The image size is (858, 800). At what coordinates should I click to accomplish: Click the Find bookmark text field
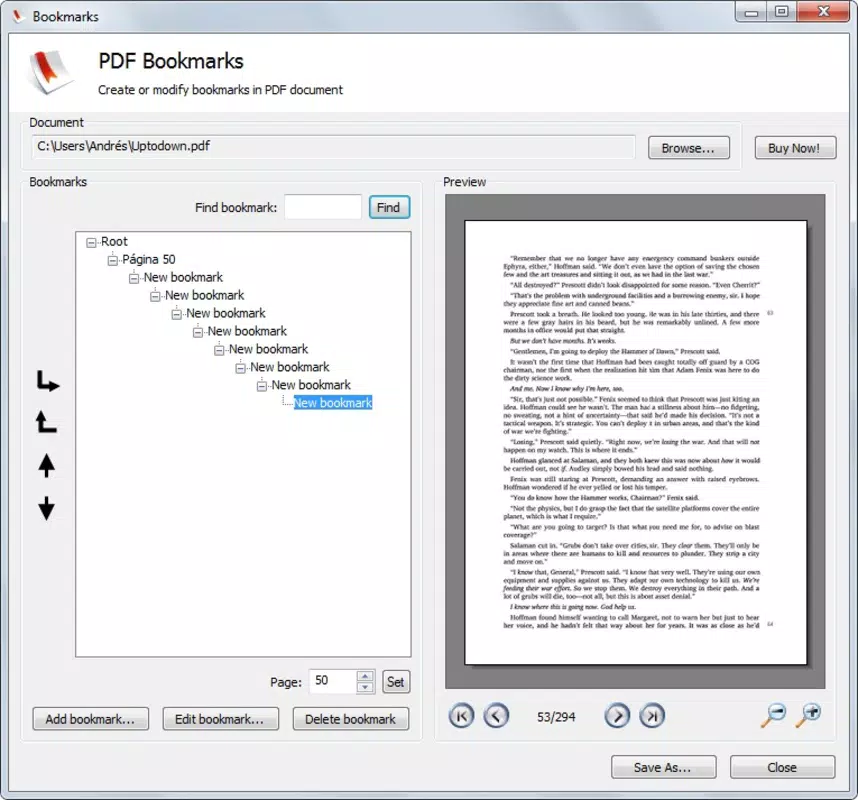pos(323,207)
